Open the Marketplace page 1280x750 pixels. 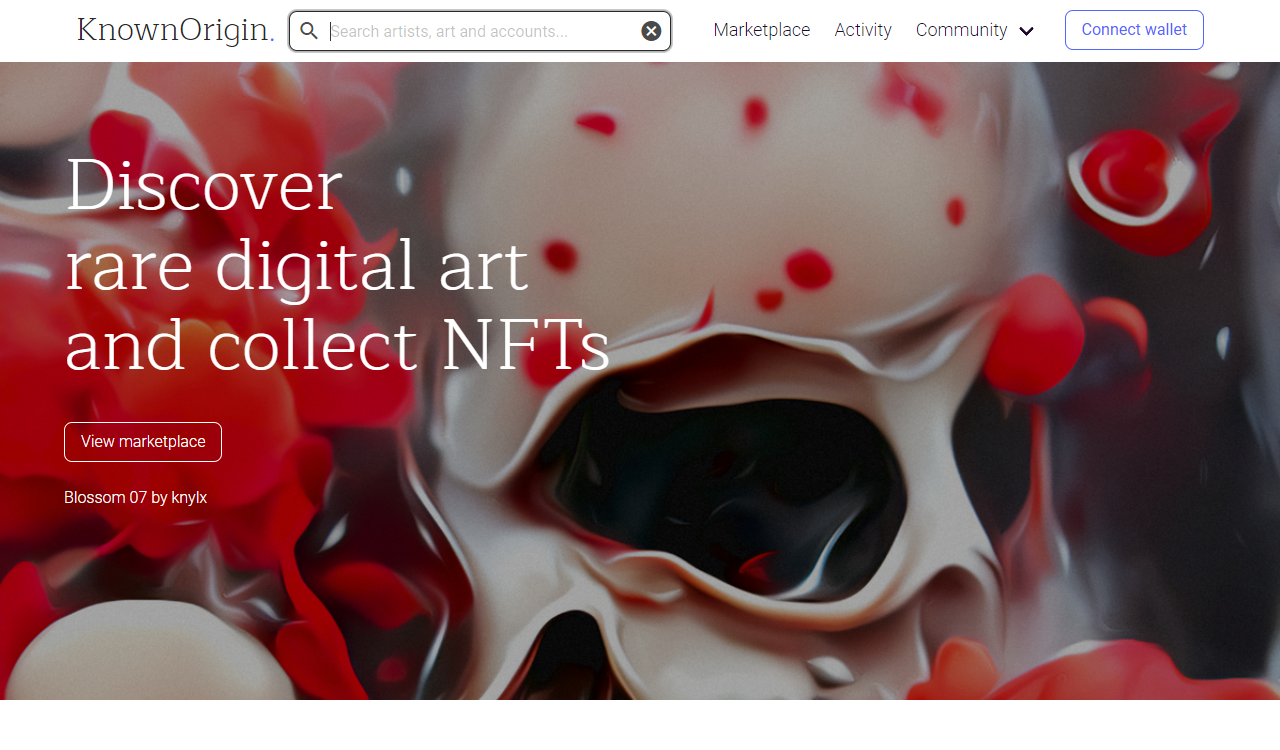pyautogui.click(x=762, y=30)
